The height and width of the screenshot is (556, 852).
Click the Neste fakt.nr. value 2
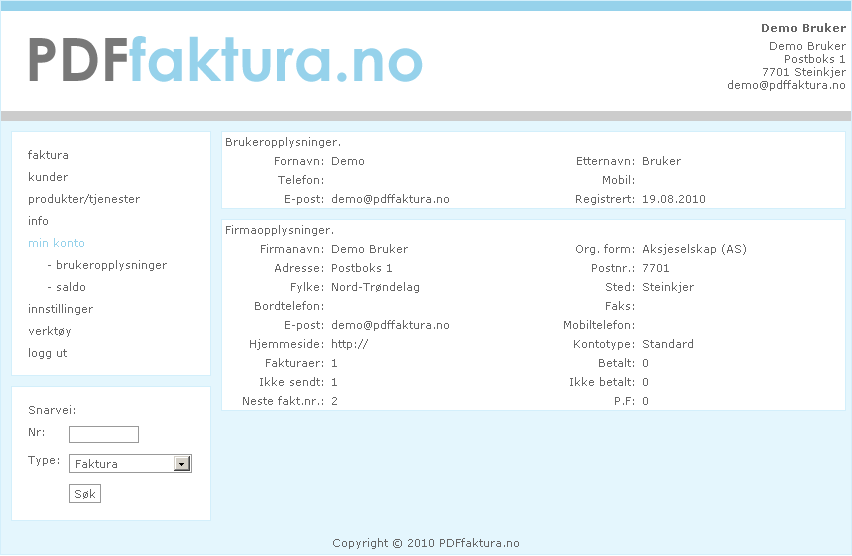[x=334, y=401]
